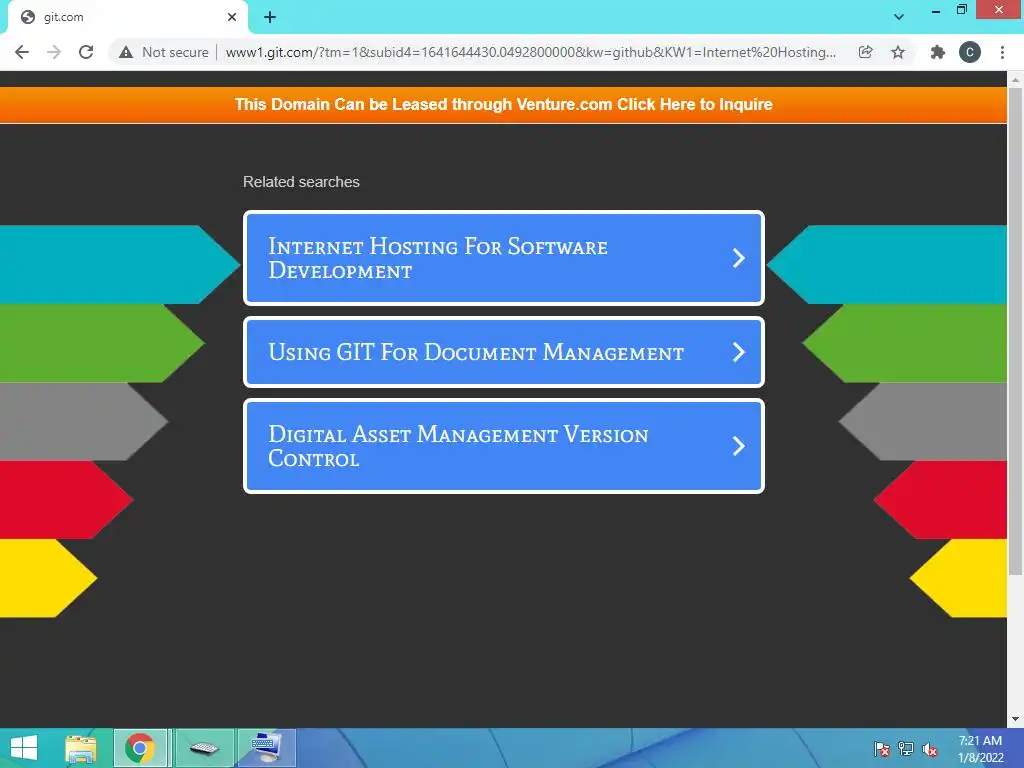The height and width of the screenshot is (768, 1024).
Task: Close the git.com tab
Action: pyautogui.click(x=232, y=17)
